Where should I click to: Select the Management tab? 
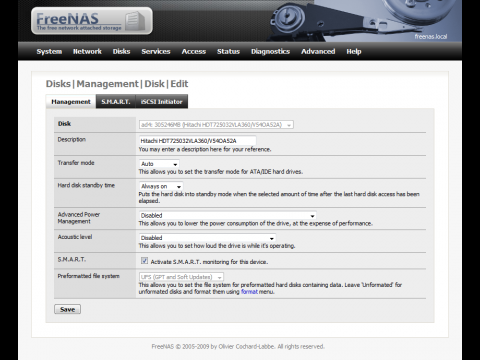tap(71, 102)
